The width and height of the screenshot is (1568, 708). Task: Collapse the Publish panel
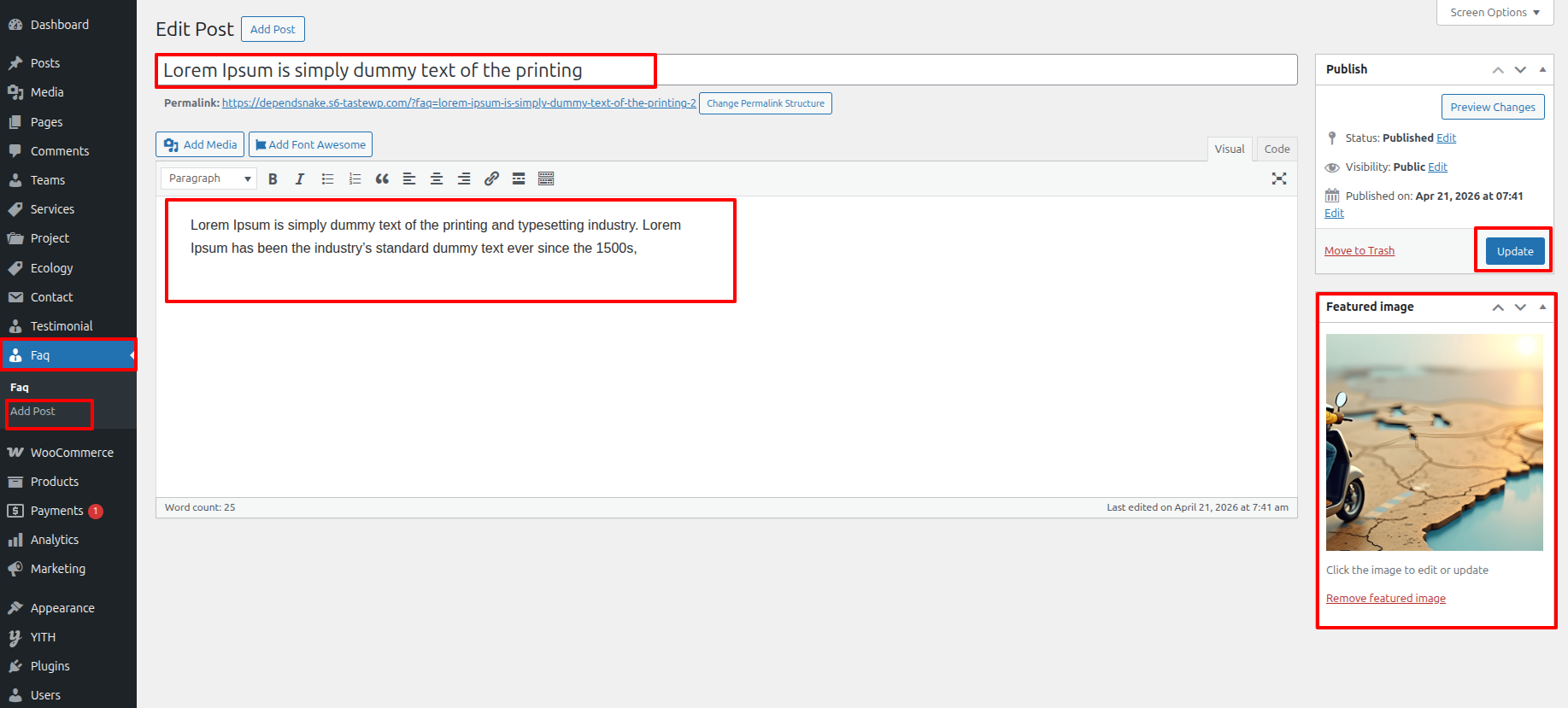coord(1542,70)
